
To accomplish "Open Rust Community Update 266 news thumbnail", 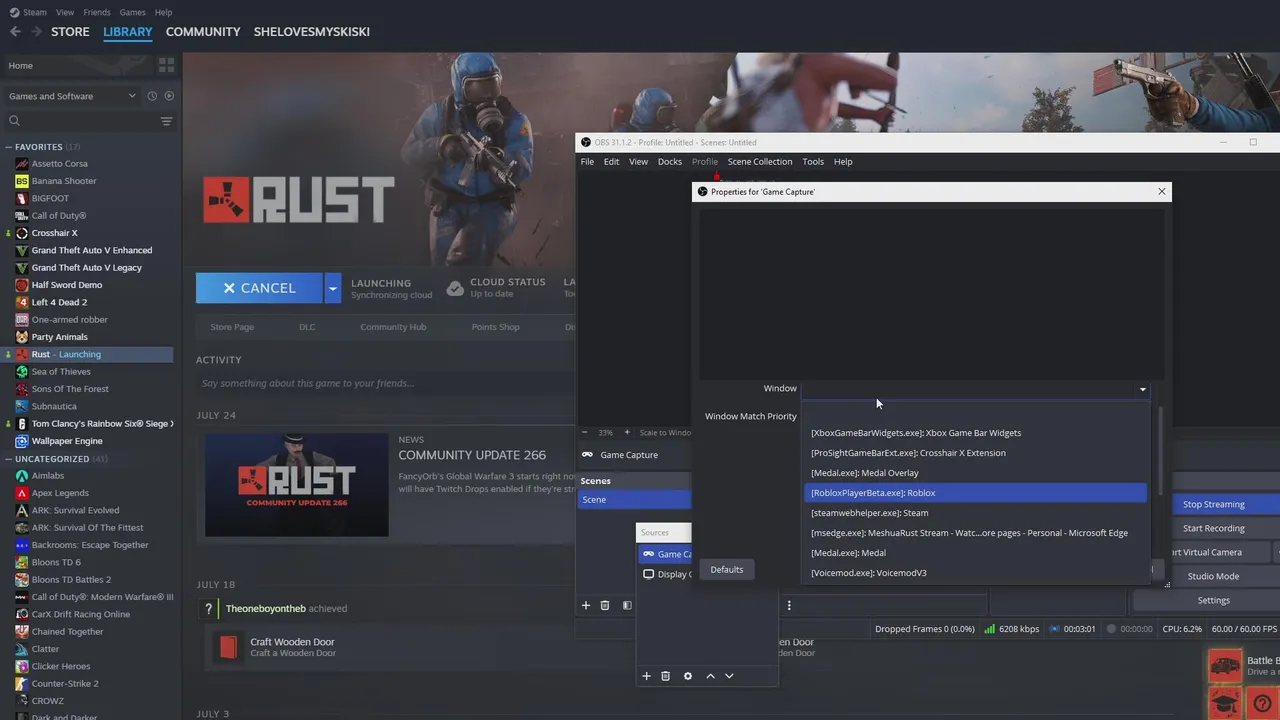I will click(x=297, y=484).
